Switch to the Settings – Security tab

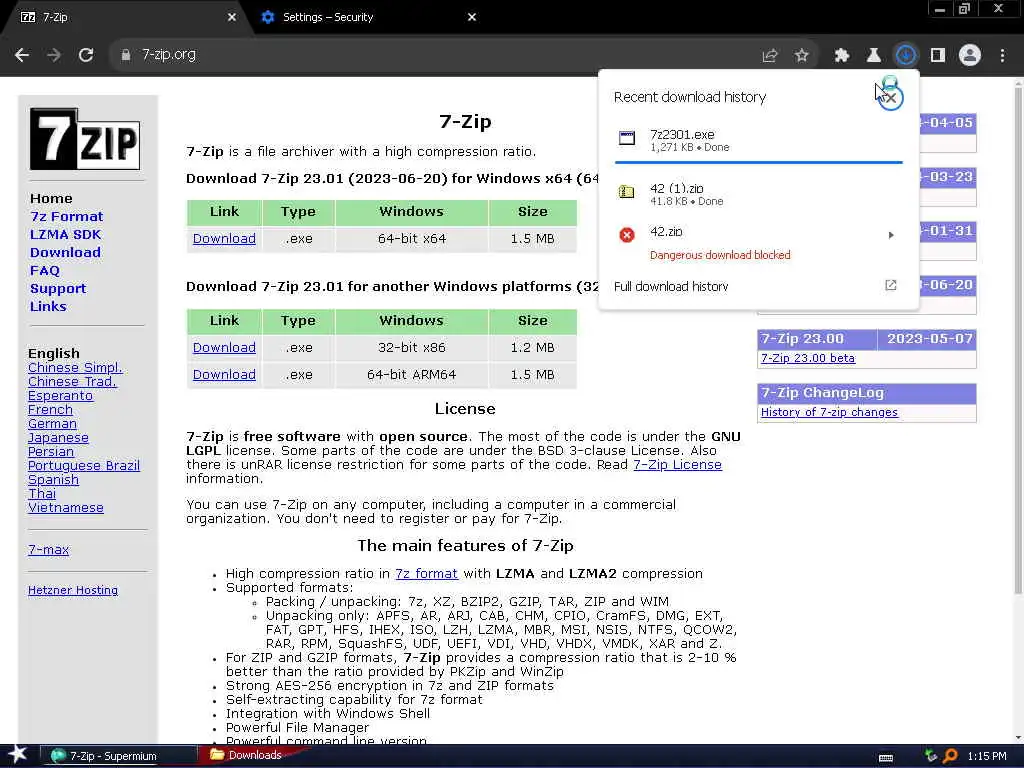click(366, 18)
